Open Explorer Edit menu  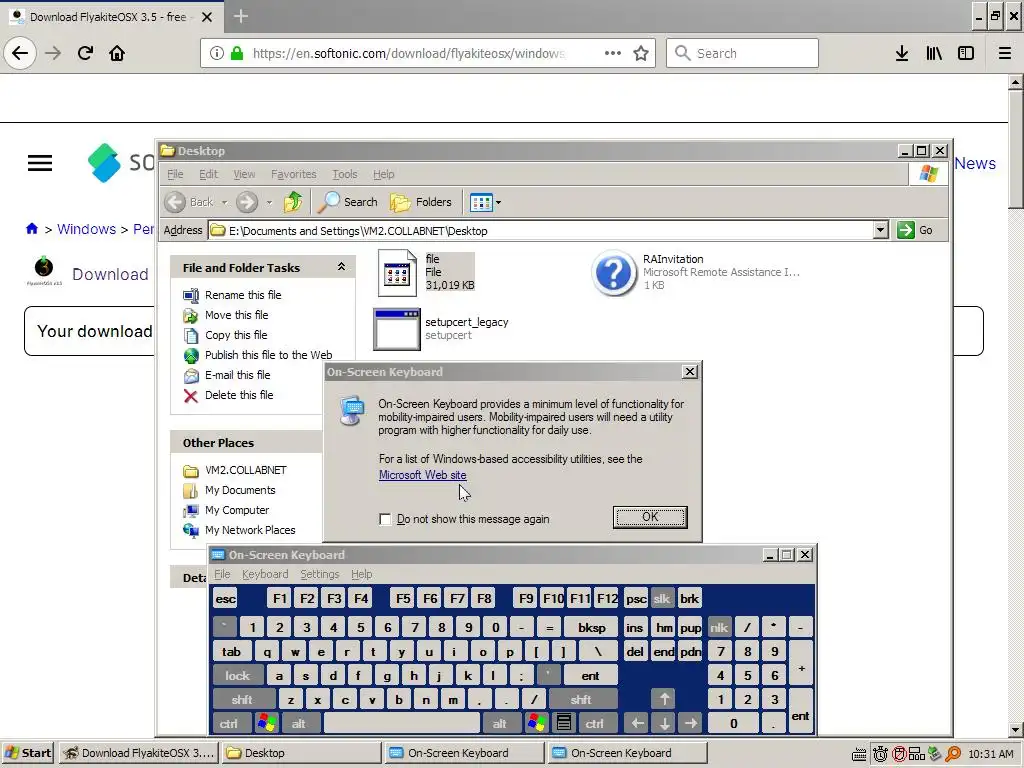[x=208, y=174]
